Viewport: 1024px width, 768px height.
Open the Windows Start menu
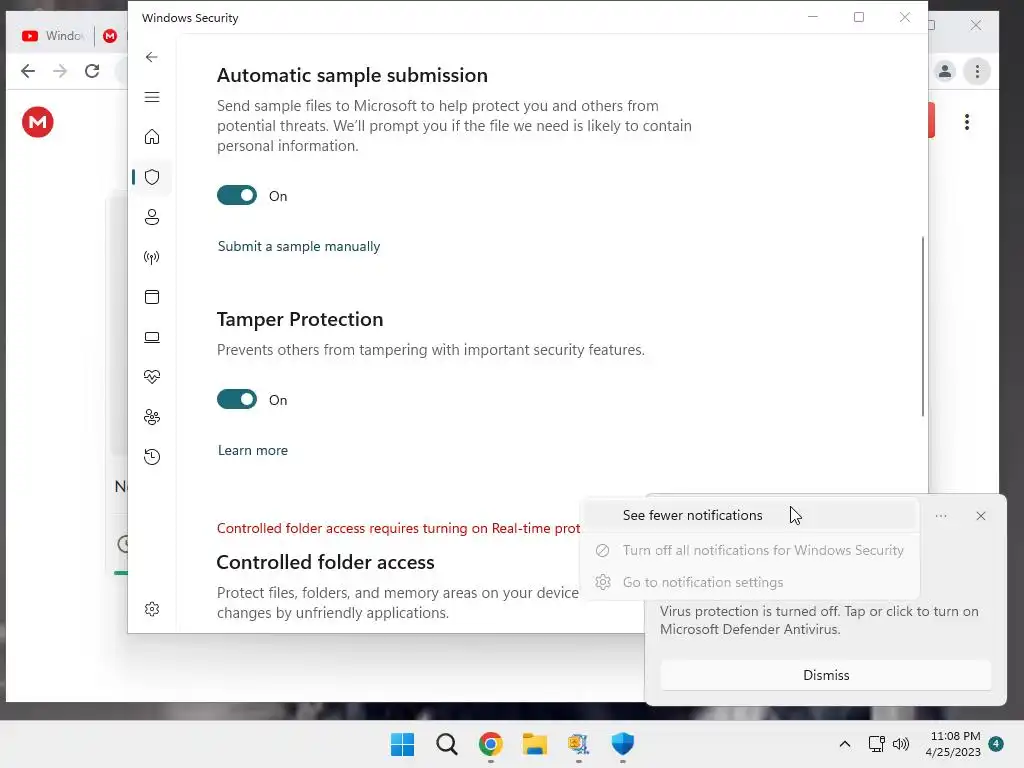402,744
